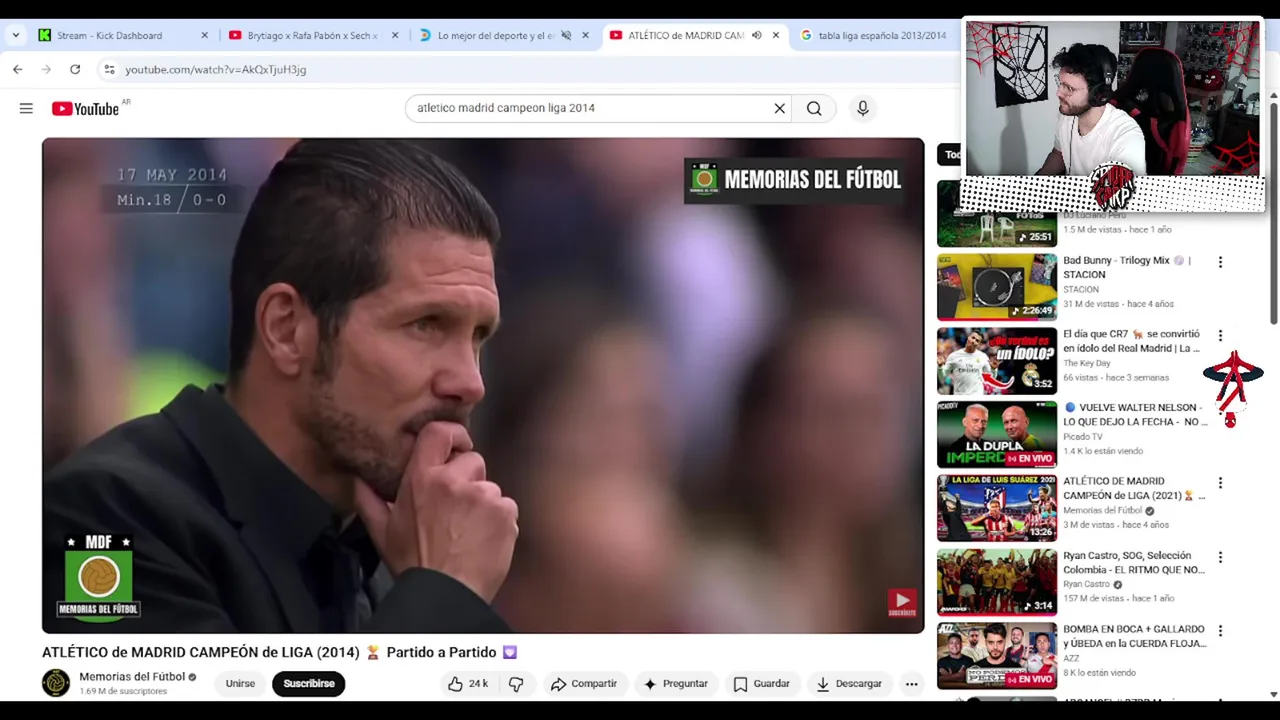This screenshot has height=720, width=1280.
Task: Save the video with Guardar
Action: pyautogui.click(x=761, y=684)
